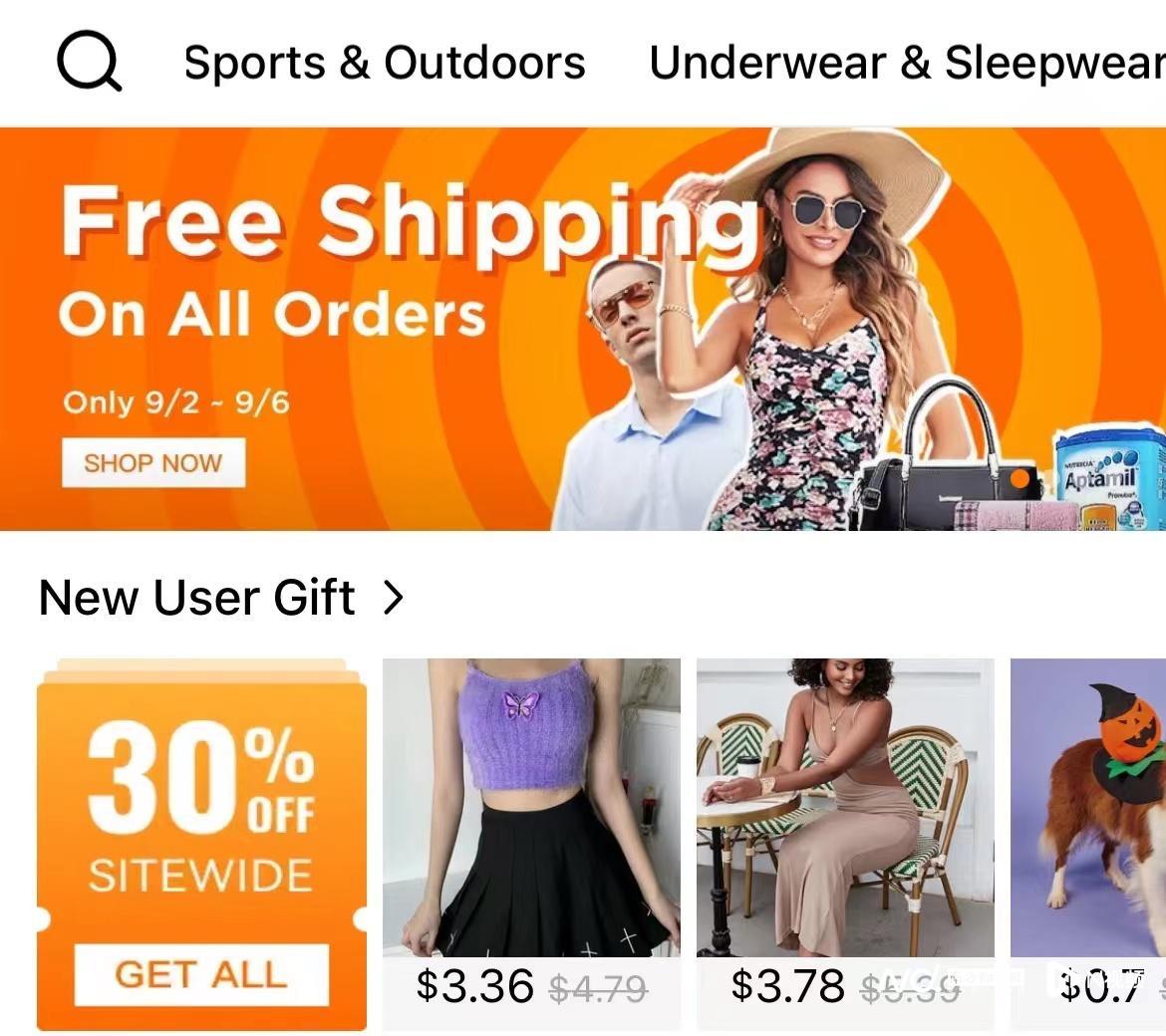This screenshot has width=1166, height=1036.
Task: Tap the Only 9/2 - 9/6 date text
Action: pyautogui.click(x=176, y=402)
